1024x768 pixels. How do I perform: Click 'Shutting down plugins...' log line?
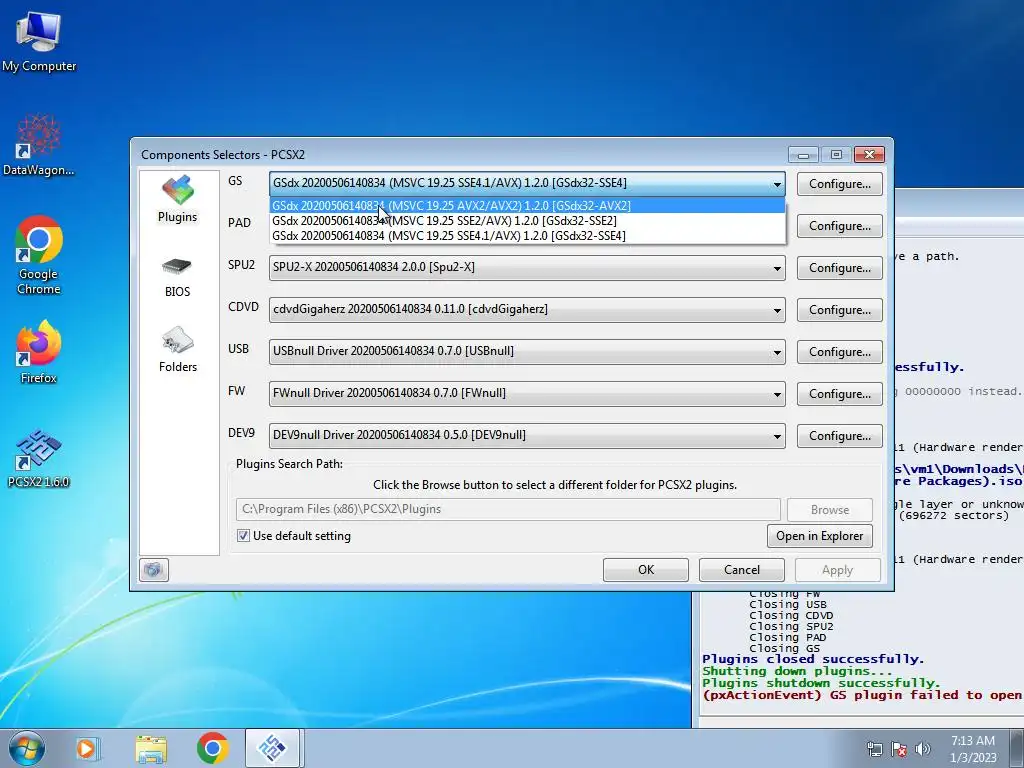coord(797,671)
